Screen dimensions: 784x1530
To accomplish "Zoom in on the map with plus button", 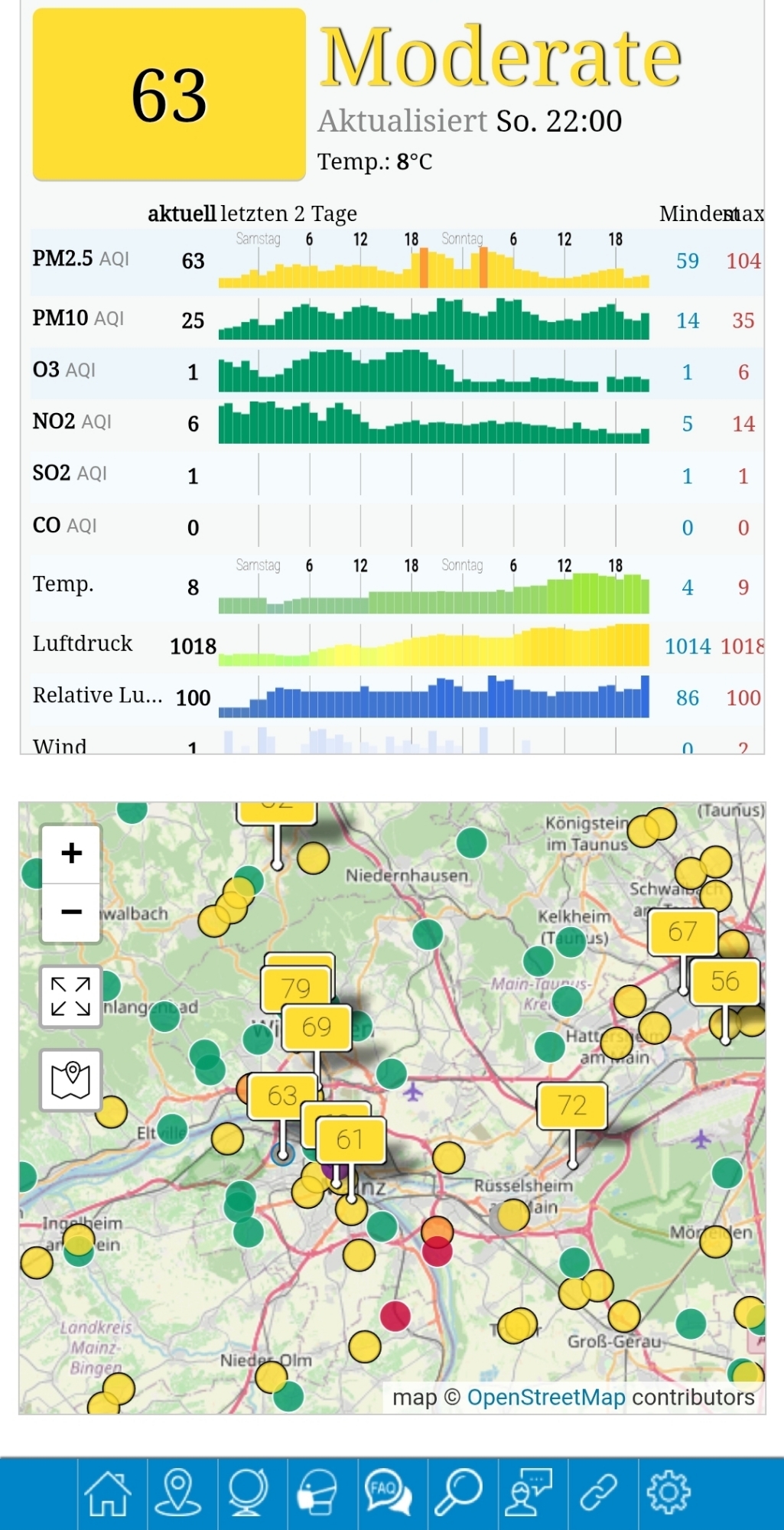I will 71,853.
